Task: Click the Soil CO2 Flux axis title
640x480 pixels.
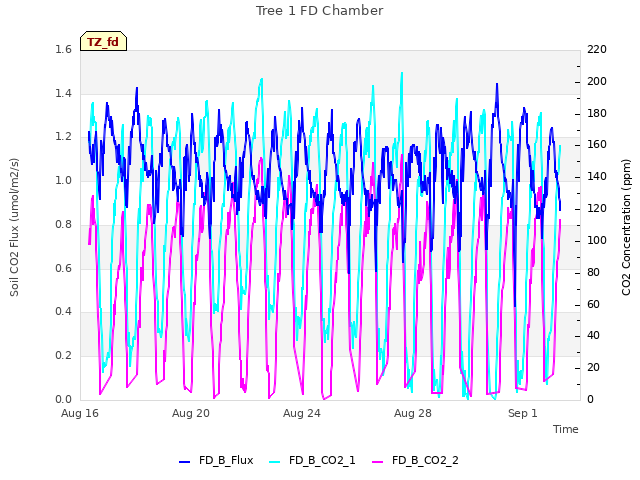Action: coord(14,227)
